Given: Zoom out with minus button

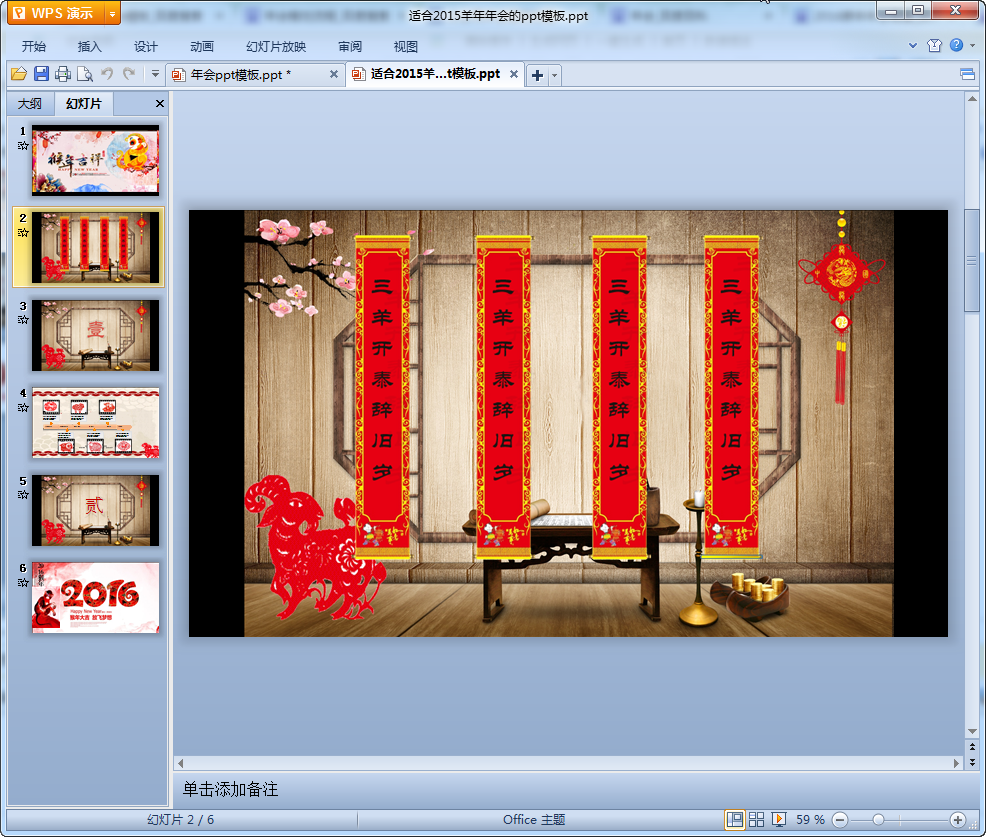Looking at the screenshot, I should point(839,819).
